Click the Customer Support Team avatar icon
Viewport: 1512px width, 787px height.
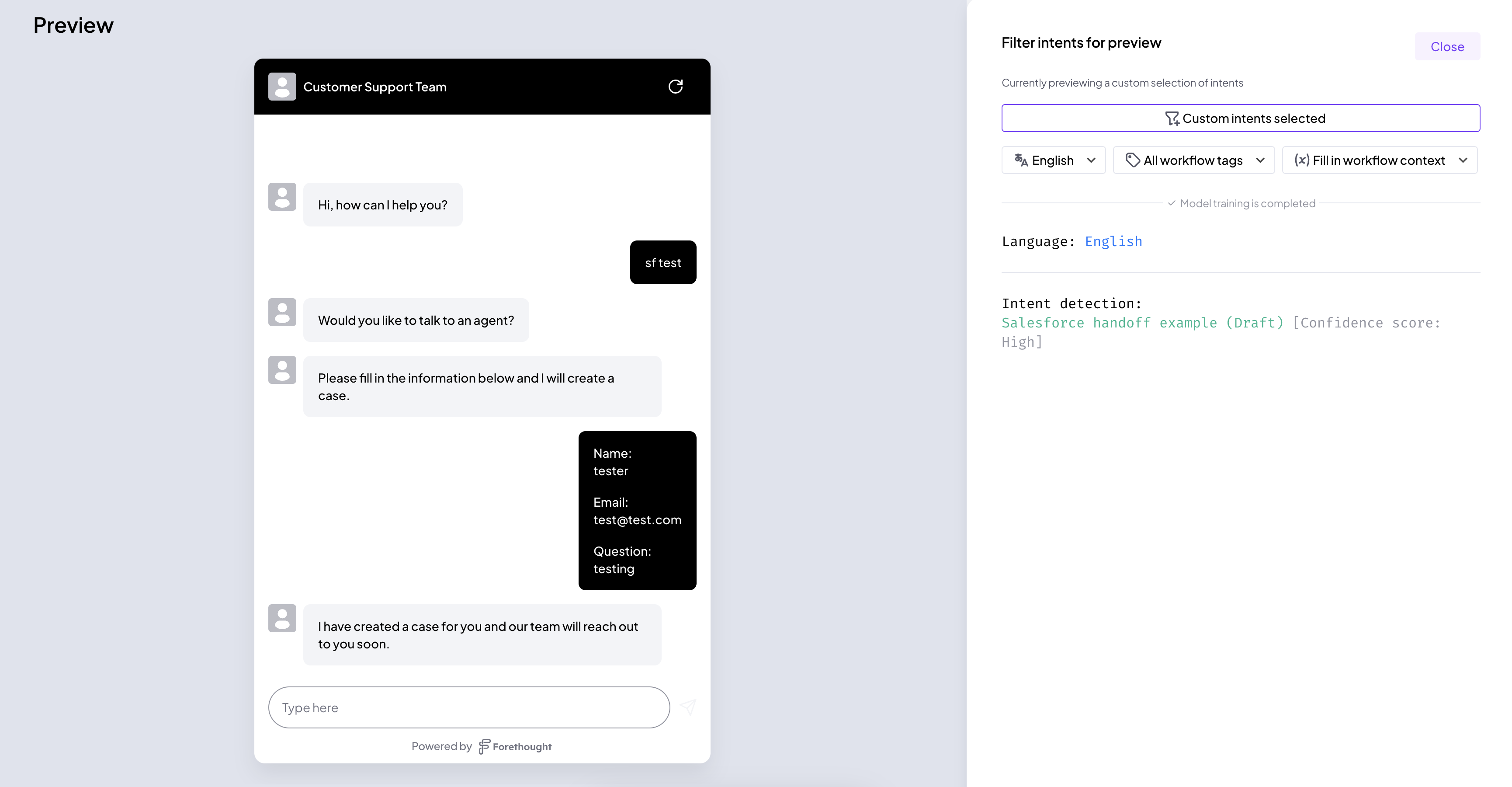(x=282, y=87)
